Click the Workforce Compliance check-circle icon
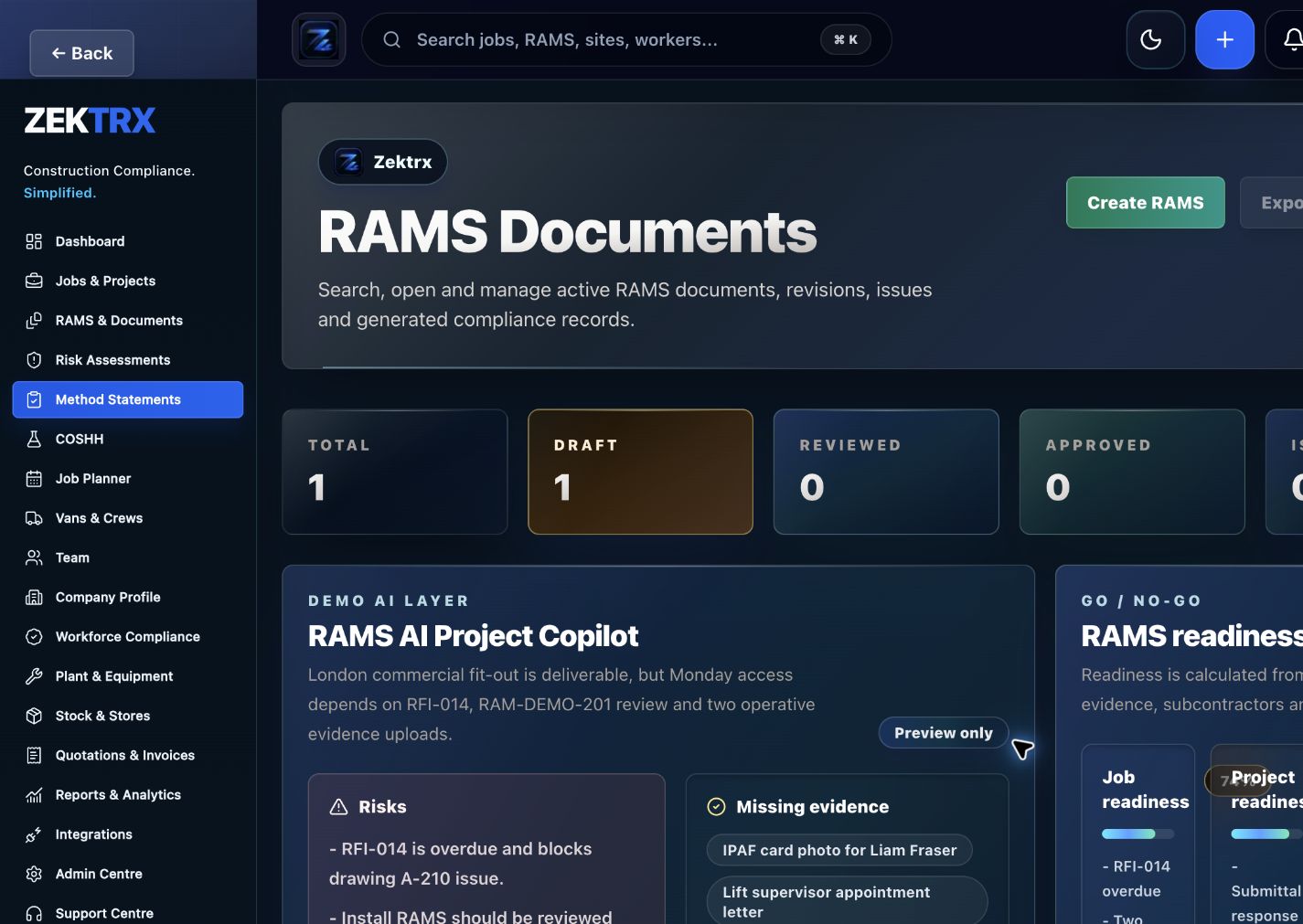1303x924 pixels. coord(34,636)
